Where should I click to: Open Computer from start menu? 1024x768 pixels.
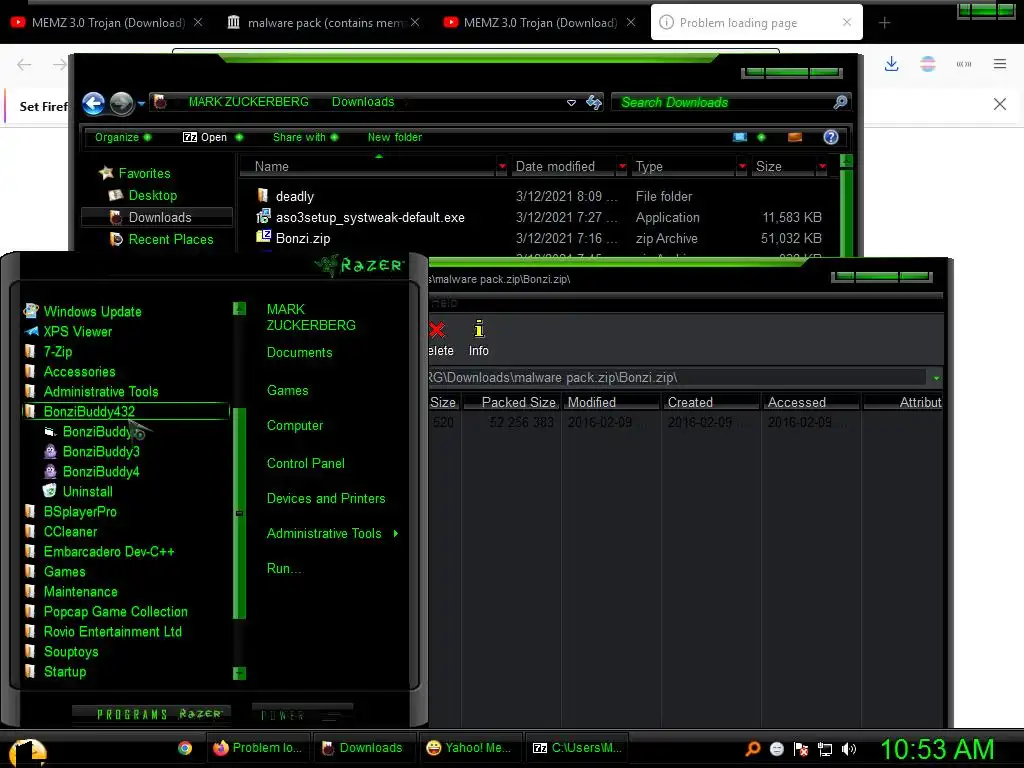pyautogui.click(x=295, y=426)
